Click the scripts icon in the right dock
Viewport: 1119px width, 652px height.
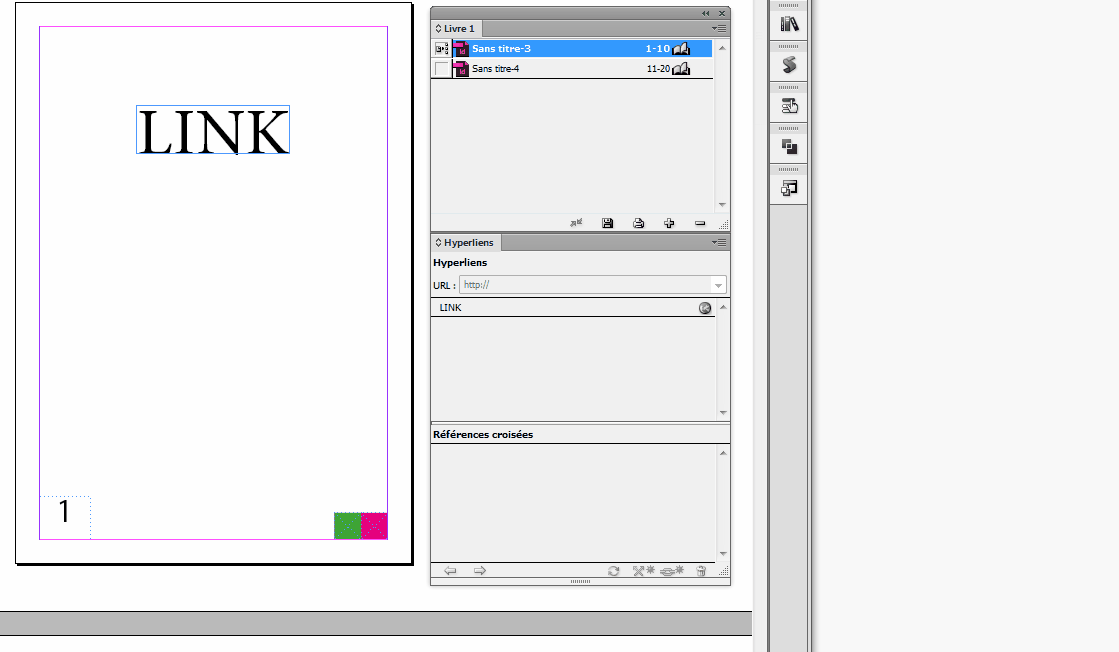click(788, 63)
